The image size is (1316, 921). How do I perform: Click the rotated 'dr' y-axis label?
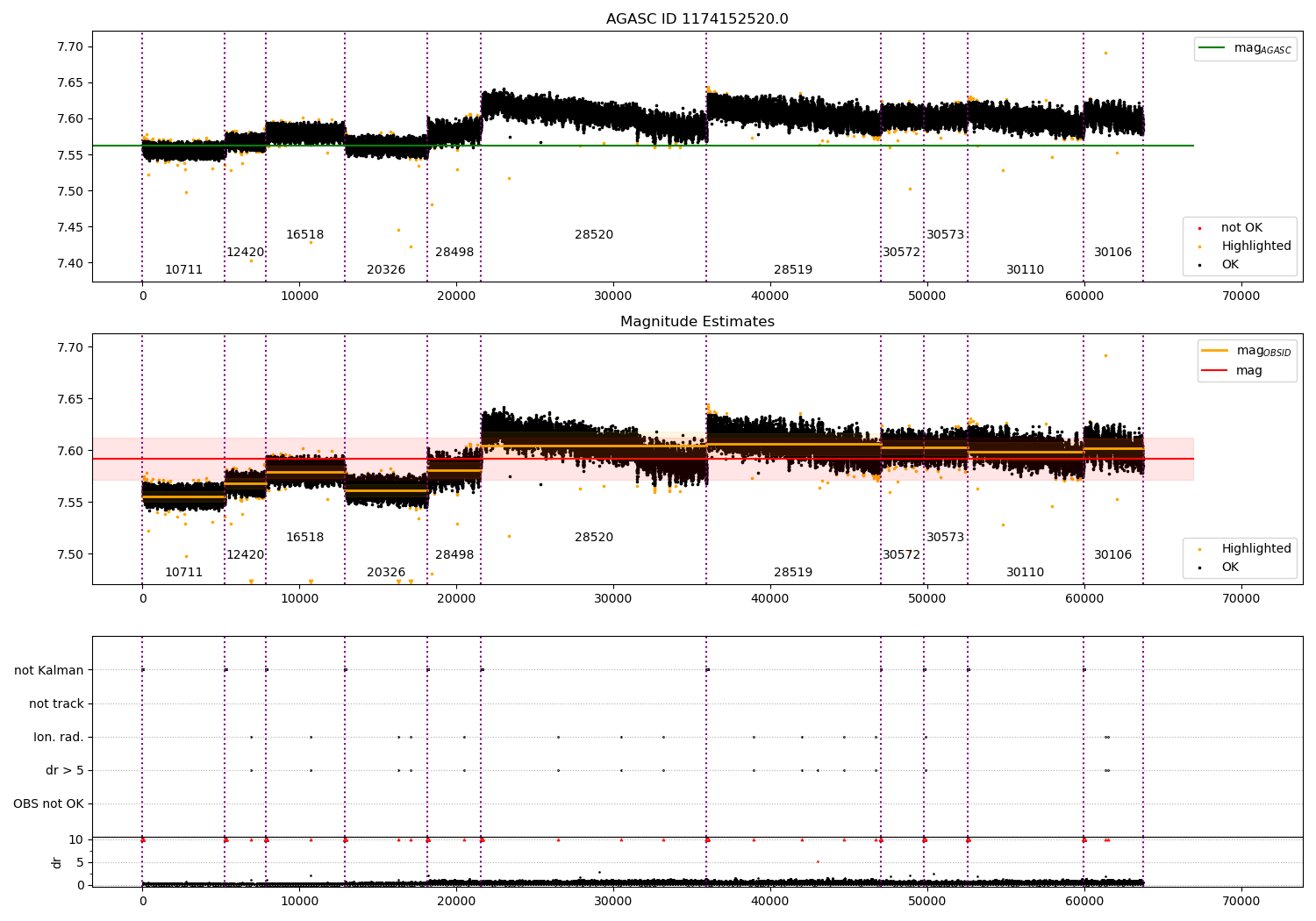57,862
